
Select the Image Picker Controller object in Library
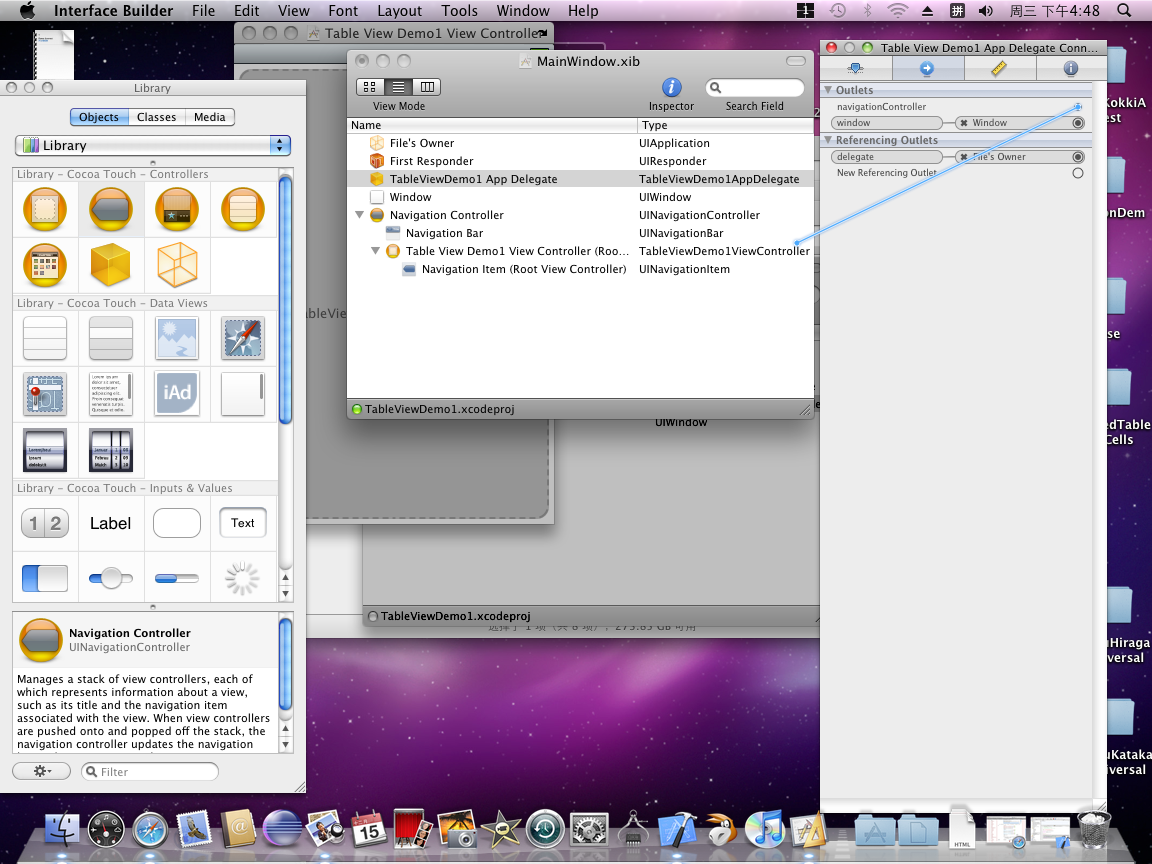pos(45,265)
